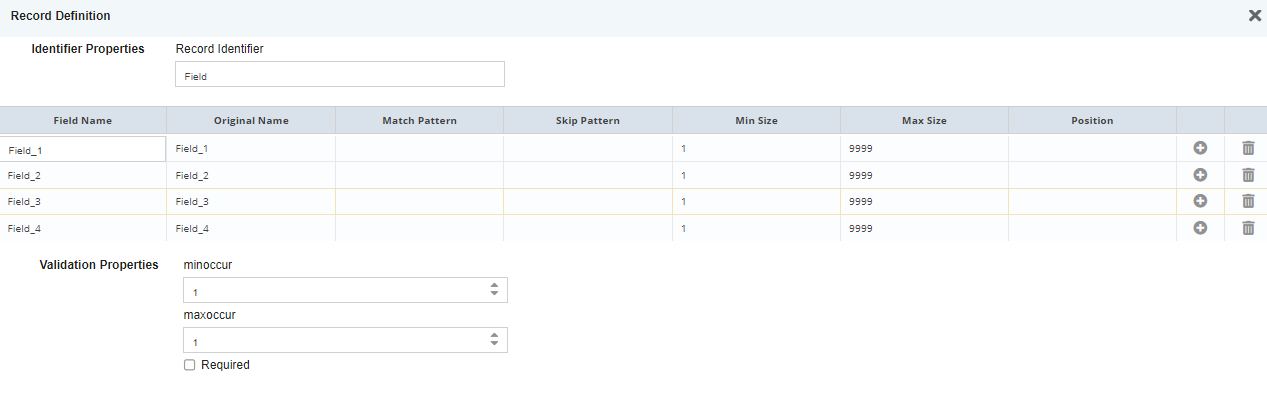Image resolution: width=1267 pixels, height=409 pixels.
Task: Delete the Field_2 row
Action: click(1248, 175)
